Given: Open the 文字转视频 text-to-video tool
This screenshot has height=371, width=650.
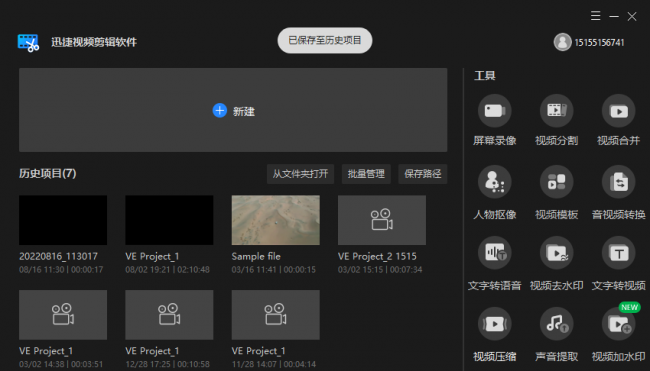Looking at the screenshot, I should pyautogui.click(x=618, y=252).
